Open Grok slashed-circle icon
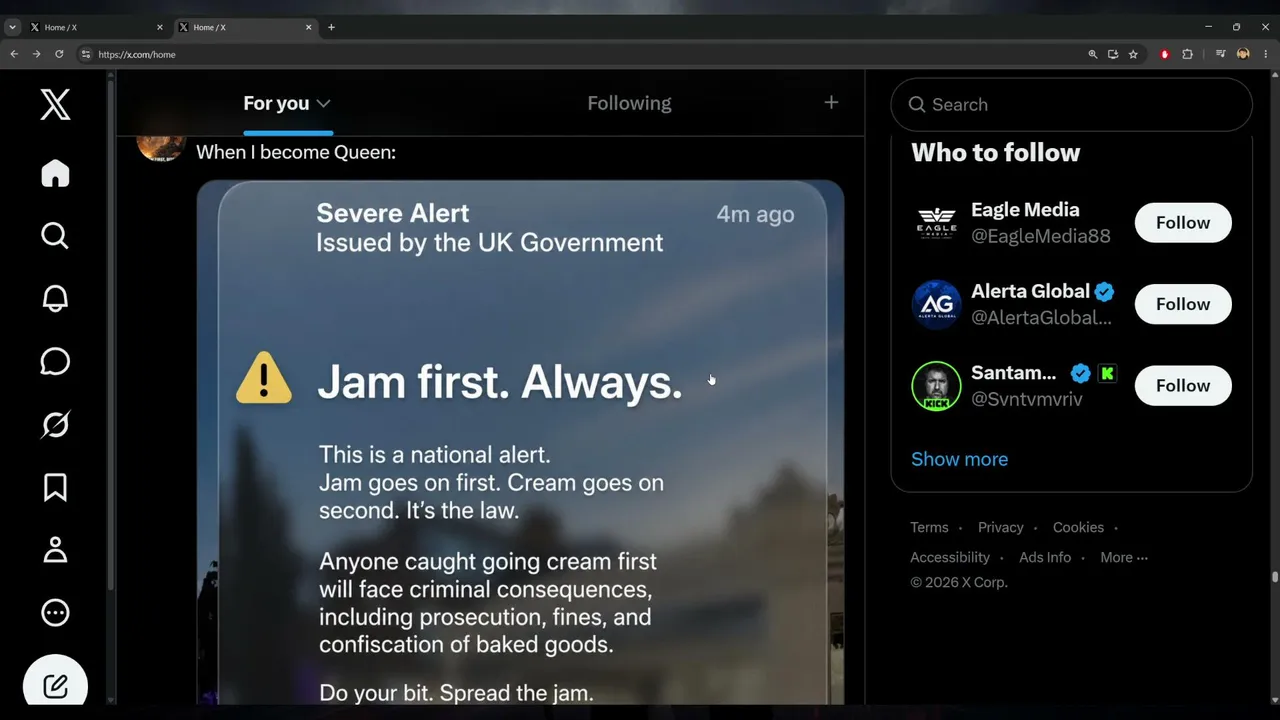 (x=55, y=424)
